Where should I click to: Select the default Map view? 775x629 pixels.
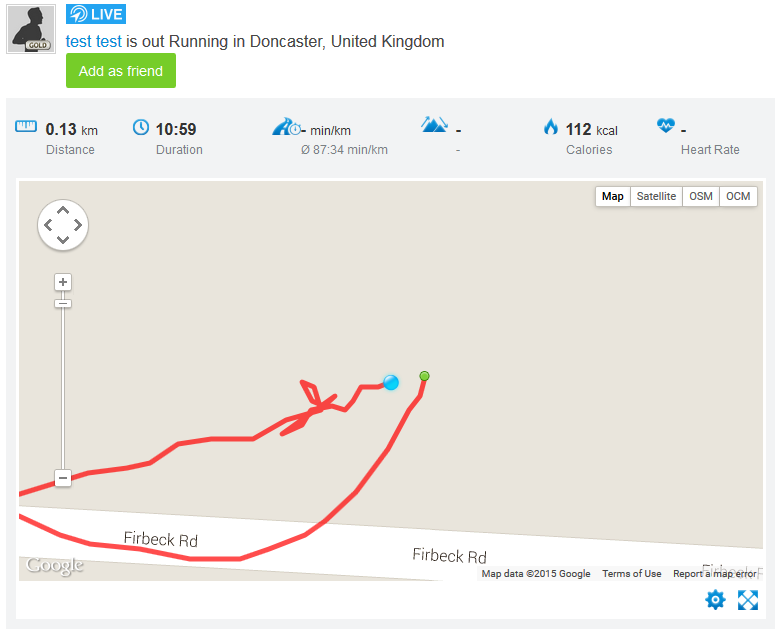(612, 196)
